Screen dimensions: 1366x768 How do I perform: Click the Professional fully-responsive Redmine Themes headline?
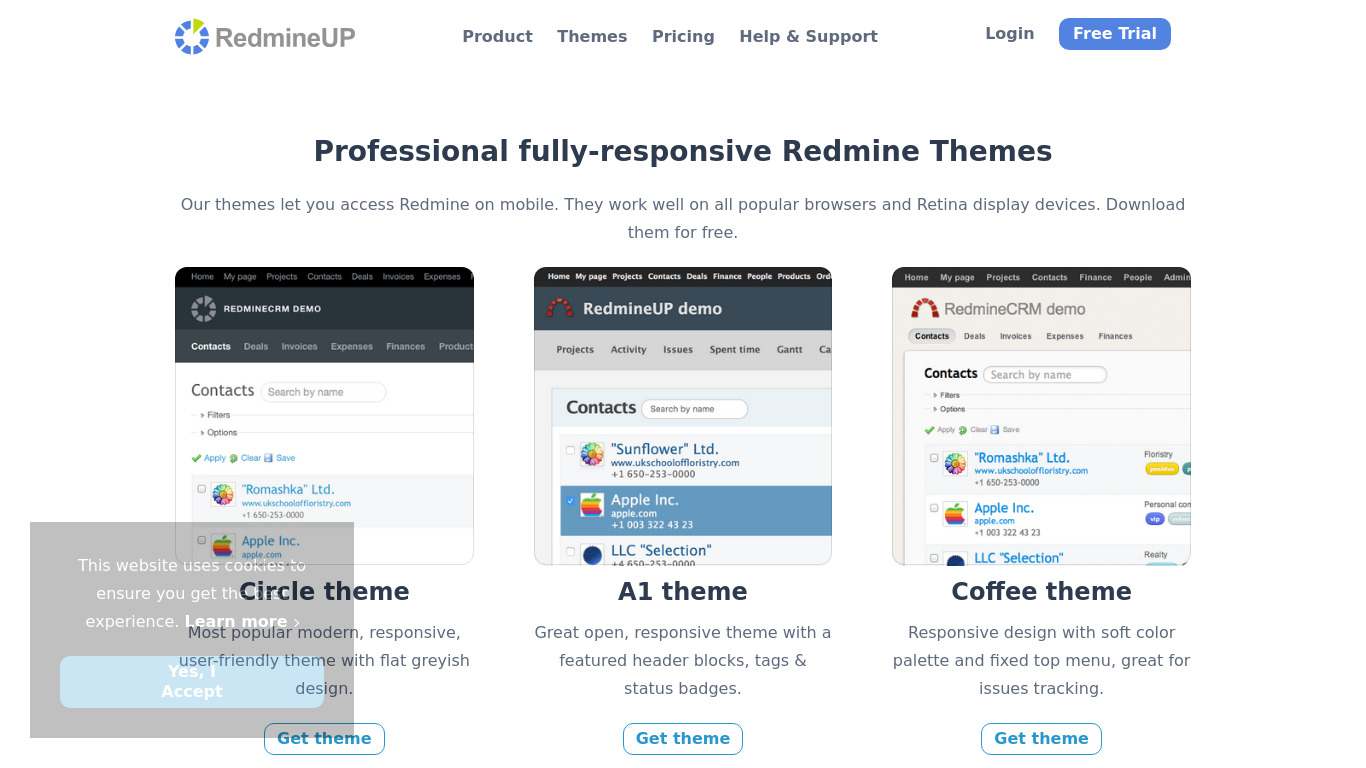coord(683,151)
